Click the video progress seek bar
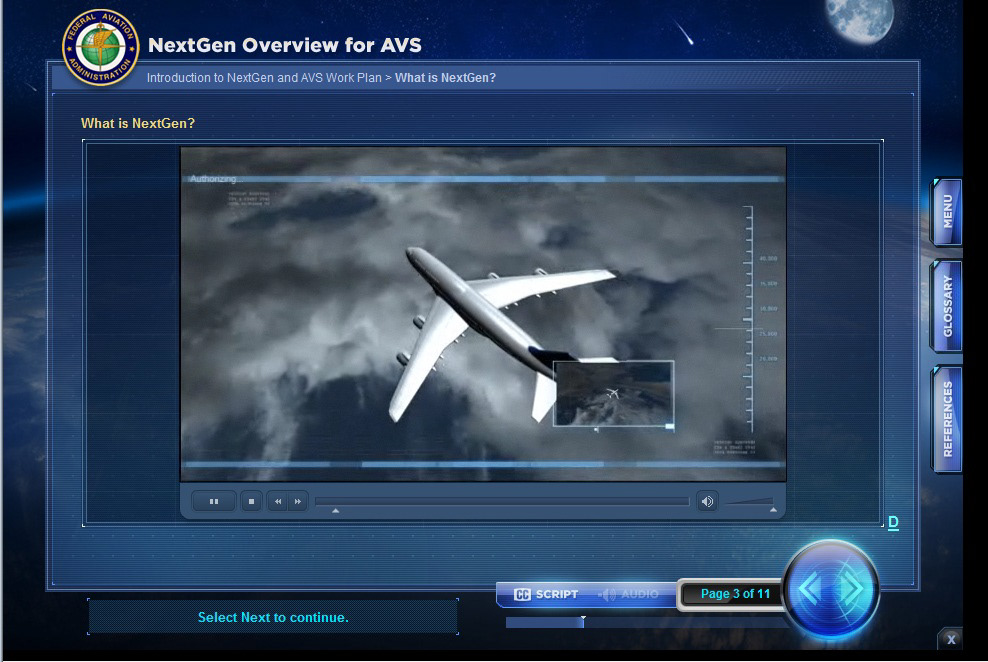The image size is (988, 662). coord(502,501)
